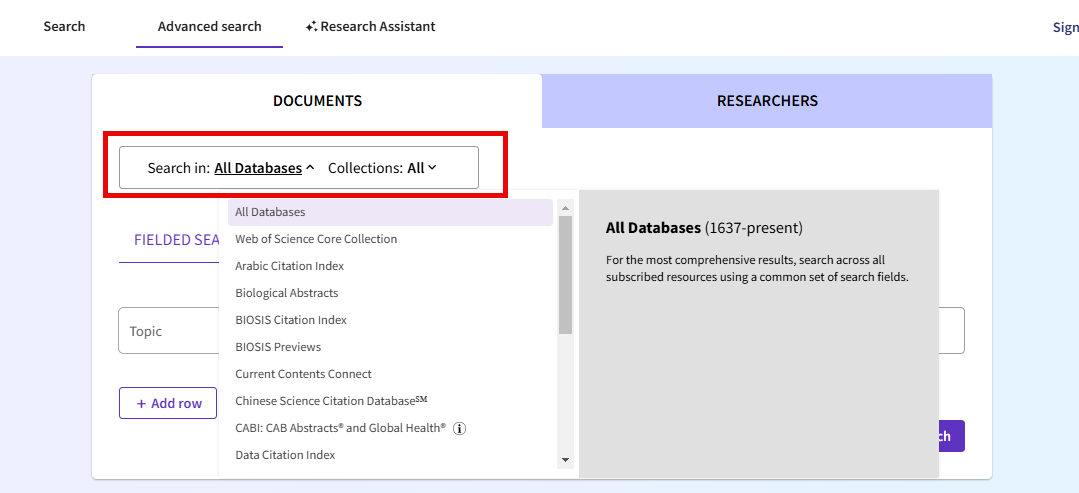Choose Web of Science Core Collection
The image size is (1079, 493).
pyautogui.click(x=316, y=239)
